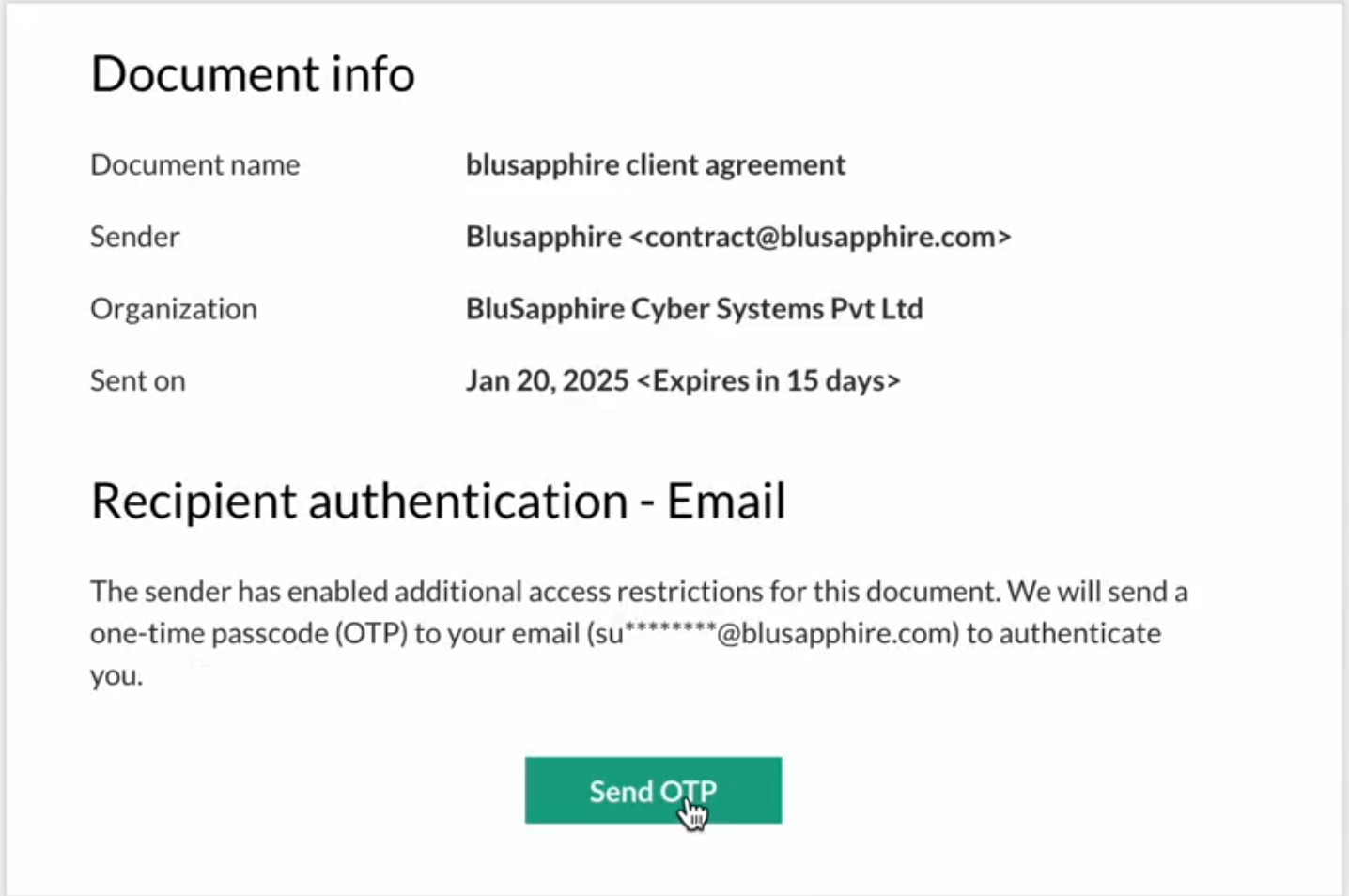Click the Expires in 15 days notice
Image resolution: width=1349 pixels, height=896 pixels.
pyautogui.click(x=768, y=381)
